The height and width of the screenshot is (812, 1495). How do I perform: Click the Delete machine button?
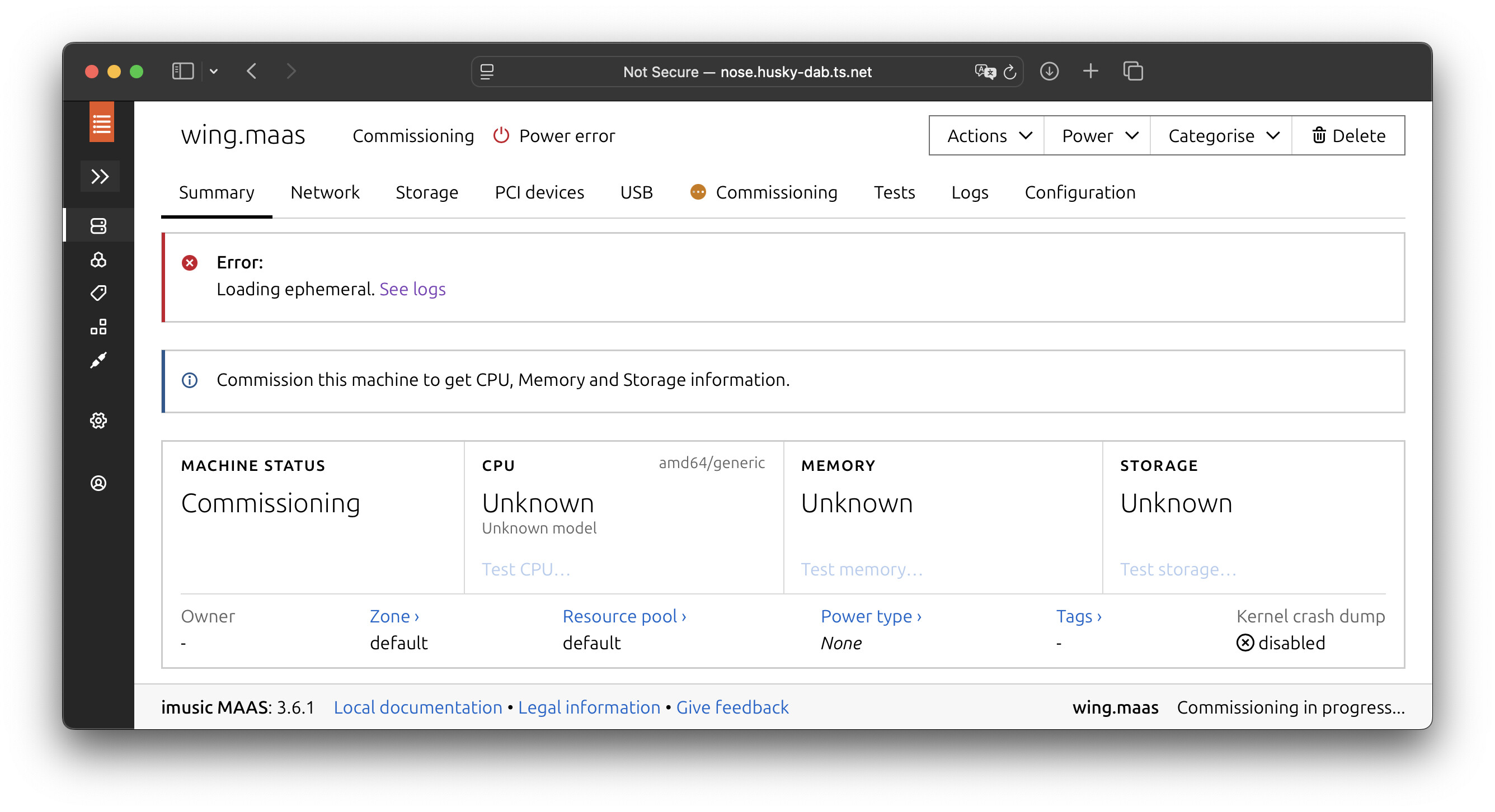pyautogui.click(x=1349, y=136)
